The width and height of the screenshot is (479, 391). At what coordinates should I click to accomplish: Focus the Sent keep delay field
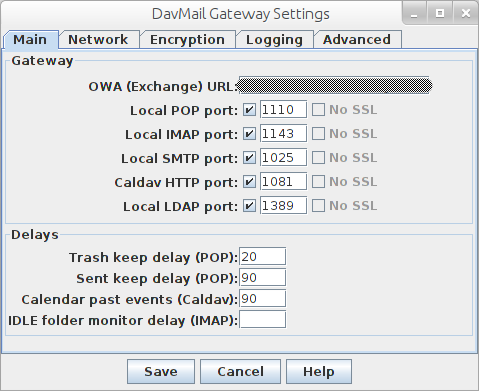(263, 278)
